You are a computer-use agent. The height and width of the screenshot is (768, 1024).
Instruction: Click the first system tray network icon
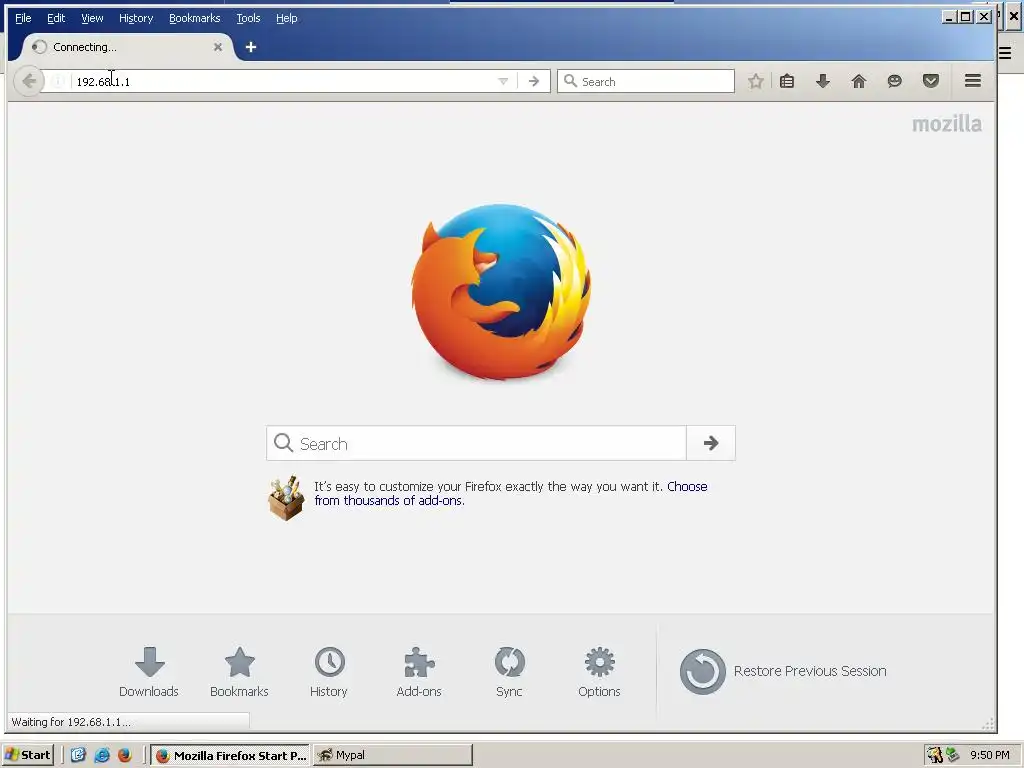click(x=935, y=755)
